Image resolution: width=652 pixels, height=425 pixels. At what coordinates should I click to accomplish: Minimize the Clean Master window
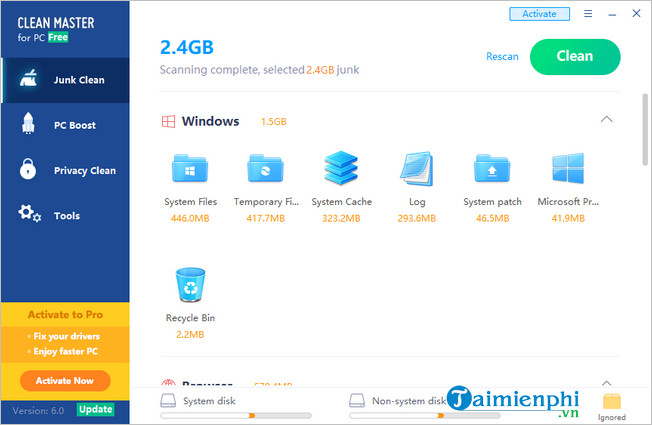[612, 14]
